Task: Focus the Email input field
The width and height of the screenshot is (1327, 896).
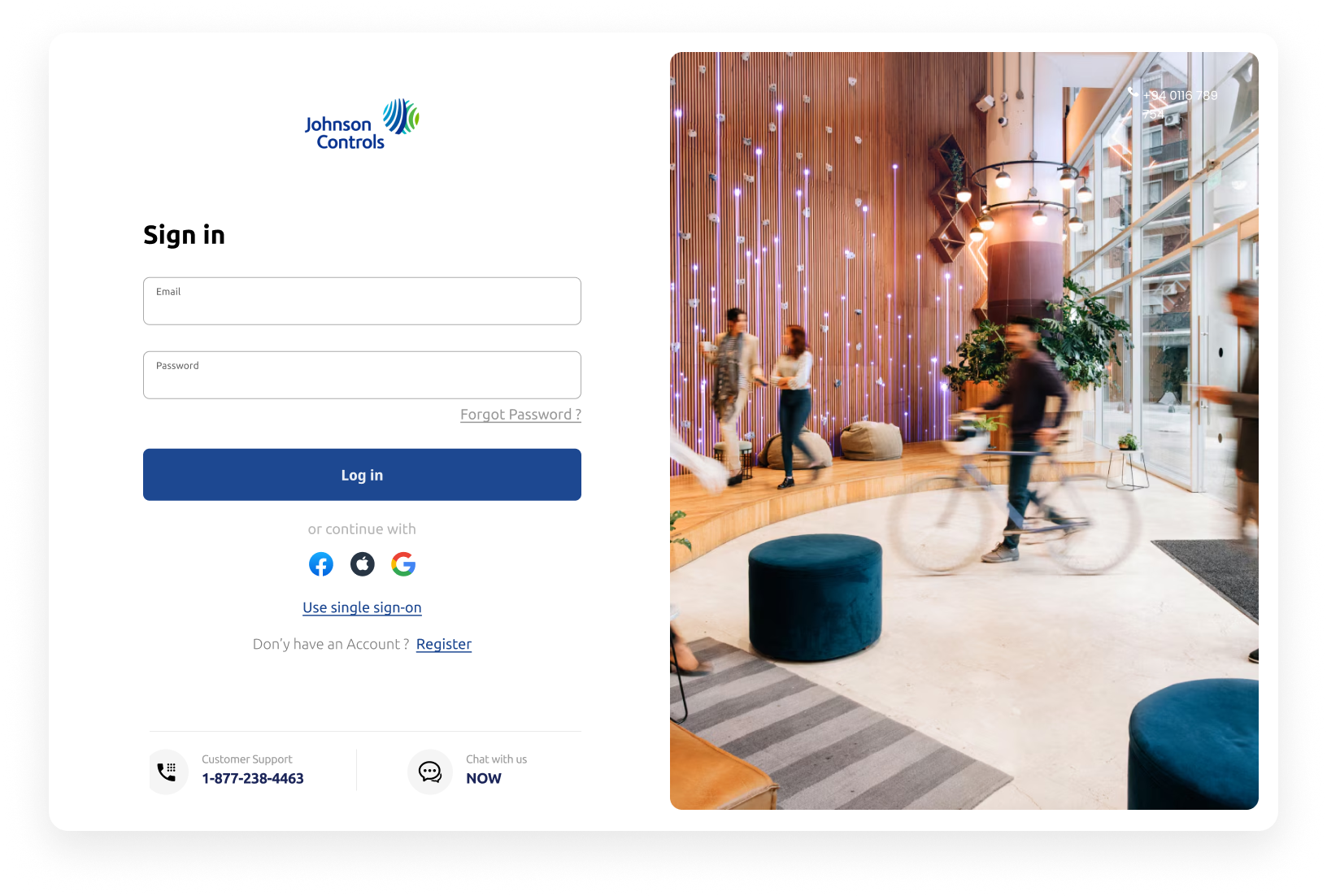Action: (x=362, y=301)
